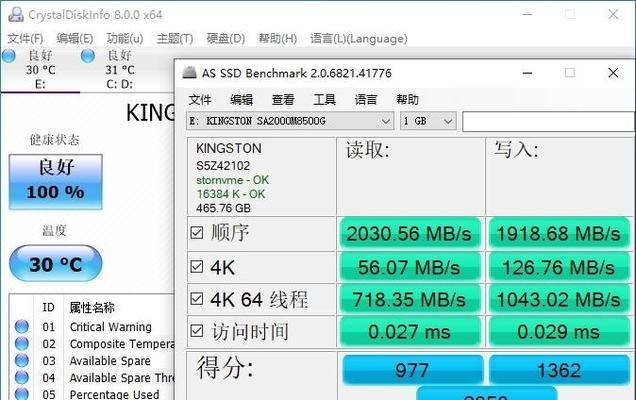
Task: Click the 属性名称 column header
Action: pos(92,308)
